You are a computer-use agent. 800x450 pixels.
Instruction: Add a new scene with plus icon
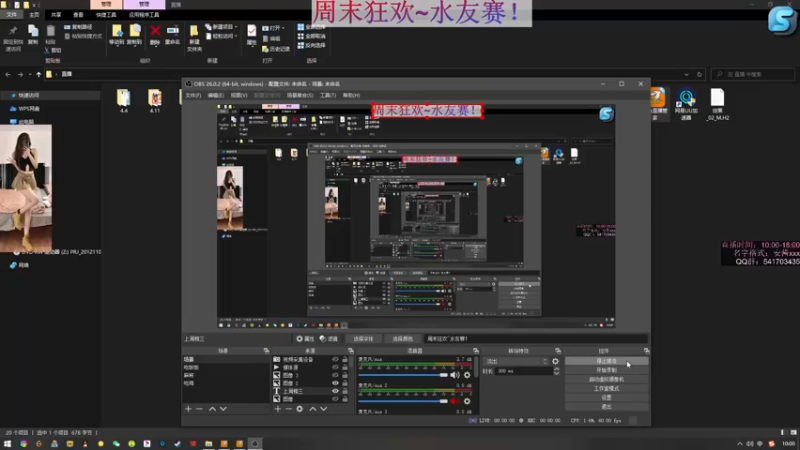pyautogui.click(x=188, y=409)
